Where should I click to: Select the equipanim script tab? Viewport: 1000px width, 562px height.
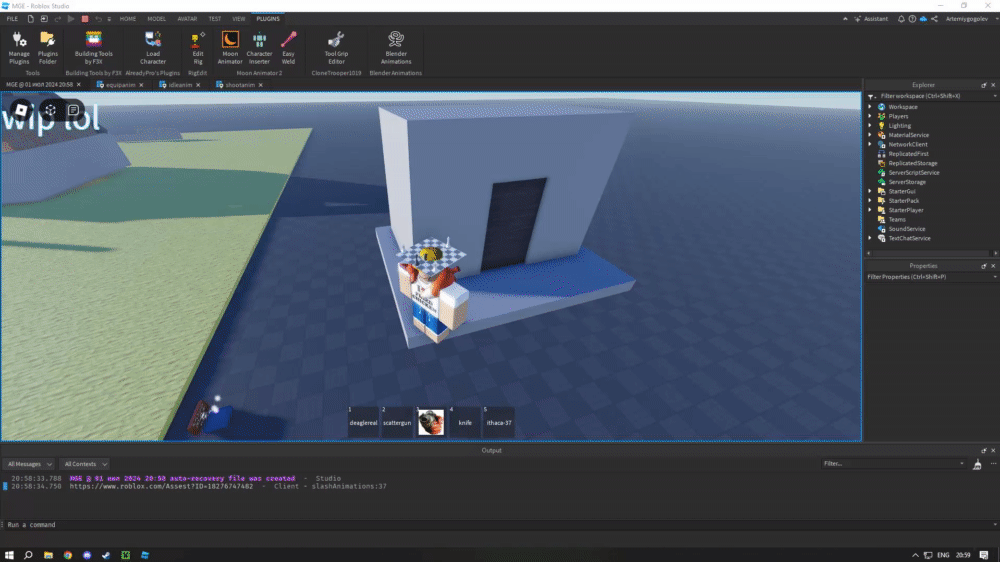click(x=121, y=85)
